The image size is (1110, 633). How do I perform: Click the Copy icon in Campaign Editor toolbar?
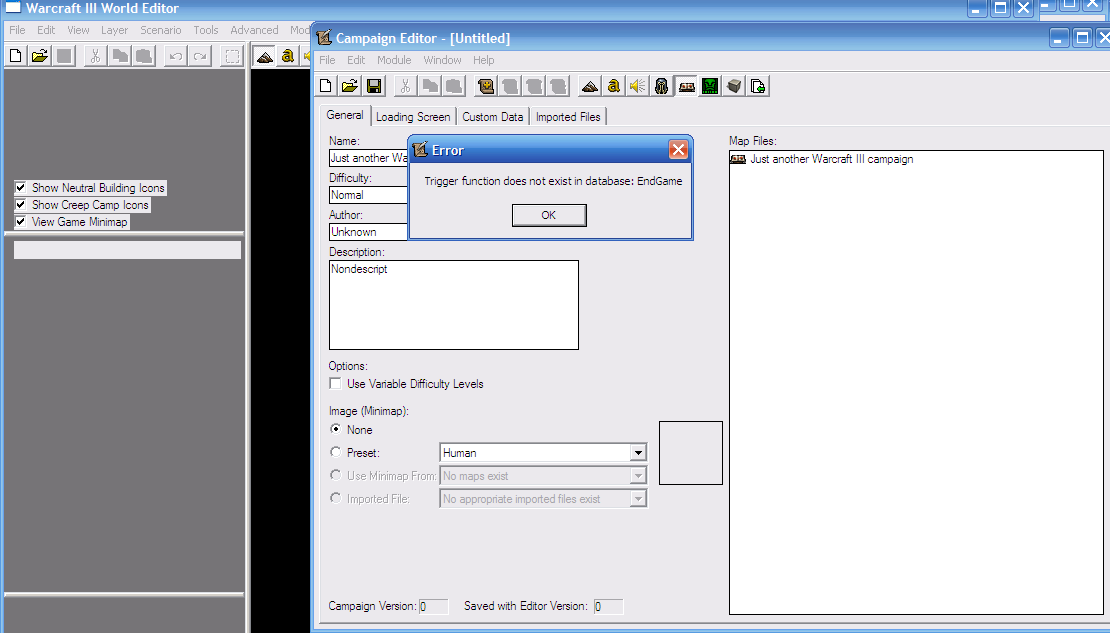(430, 86)
